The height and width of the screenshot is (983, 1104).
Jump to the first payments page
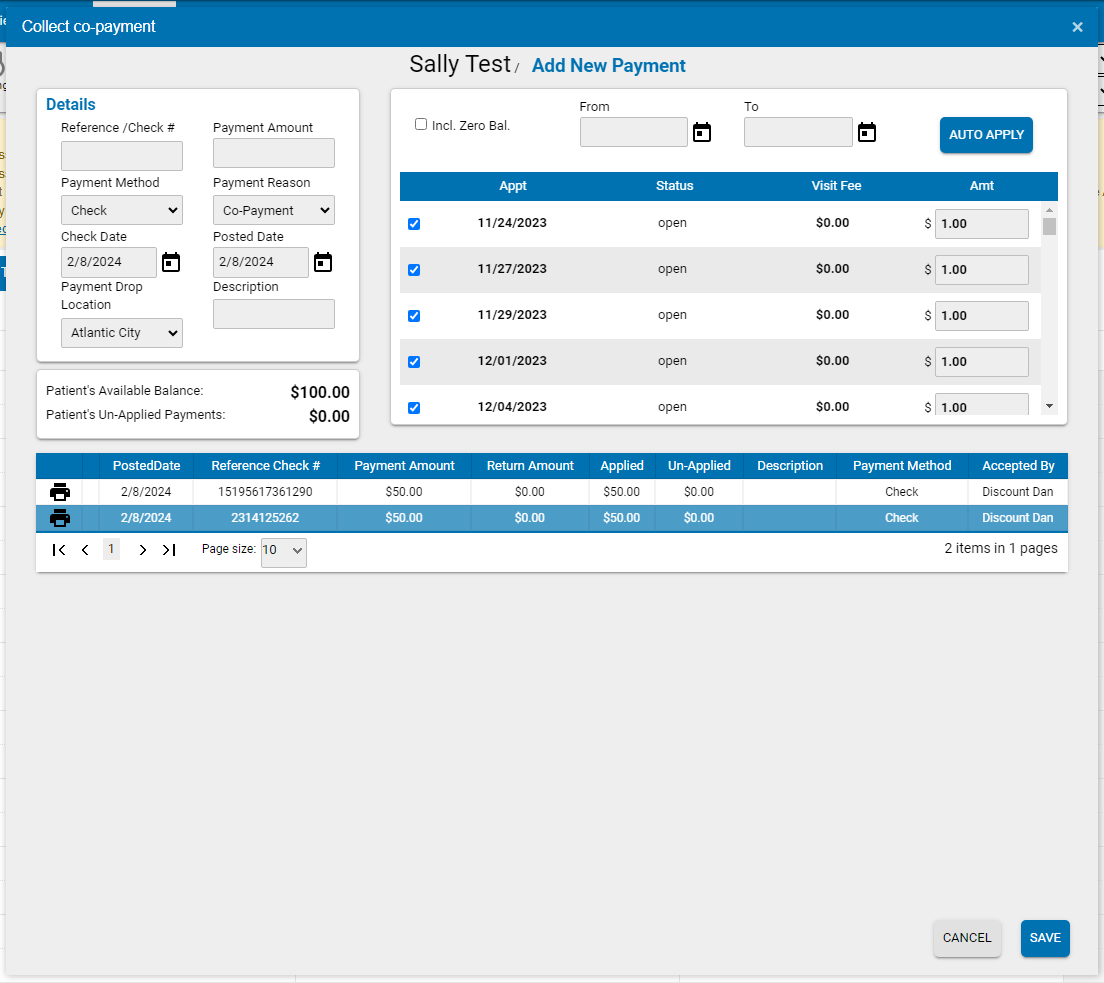[x=59, y=549]
